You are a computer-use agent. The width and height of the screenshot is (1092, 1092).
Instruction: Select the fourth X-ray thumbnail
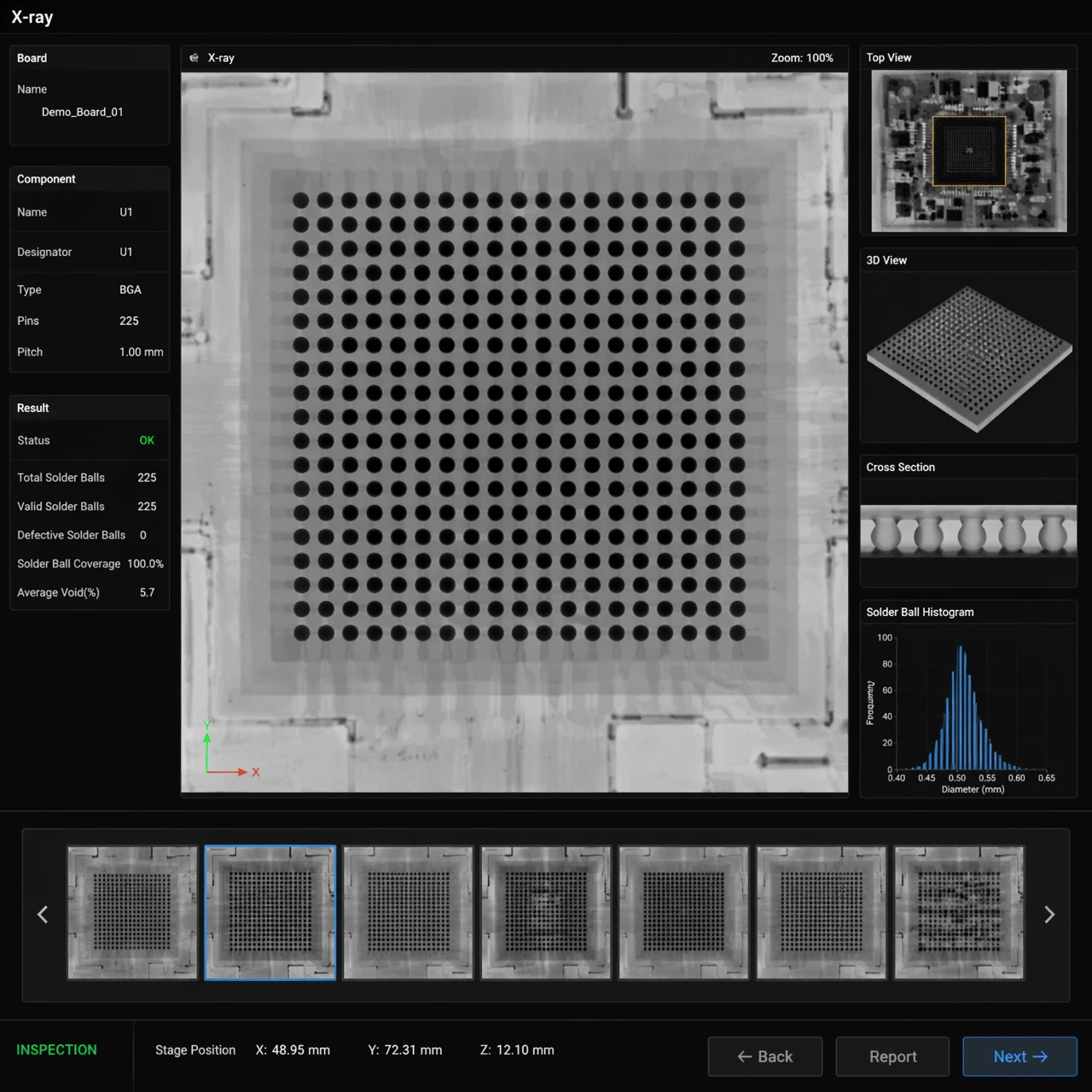[546, 912]
